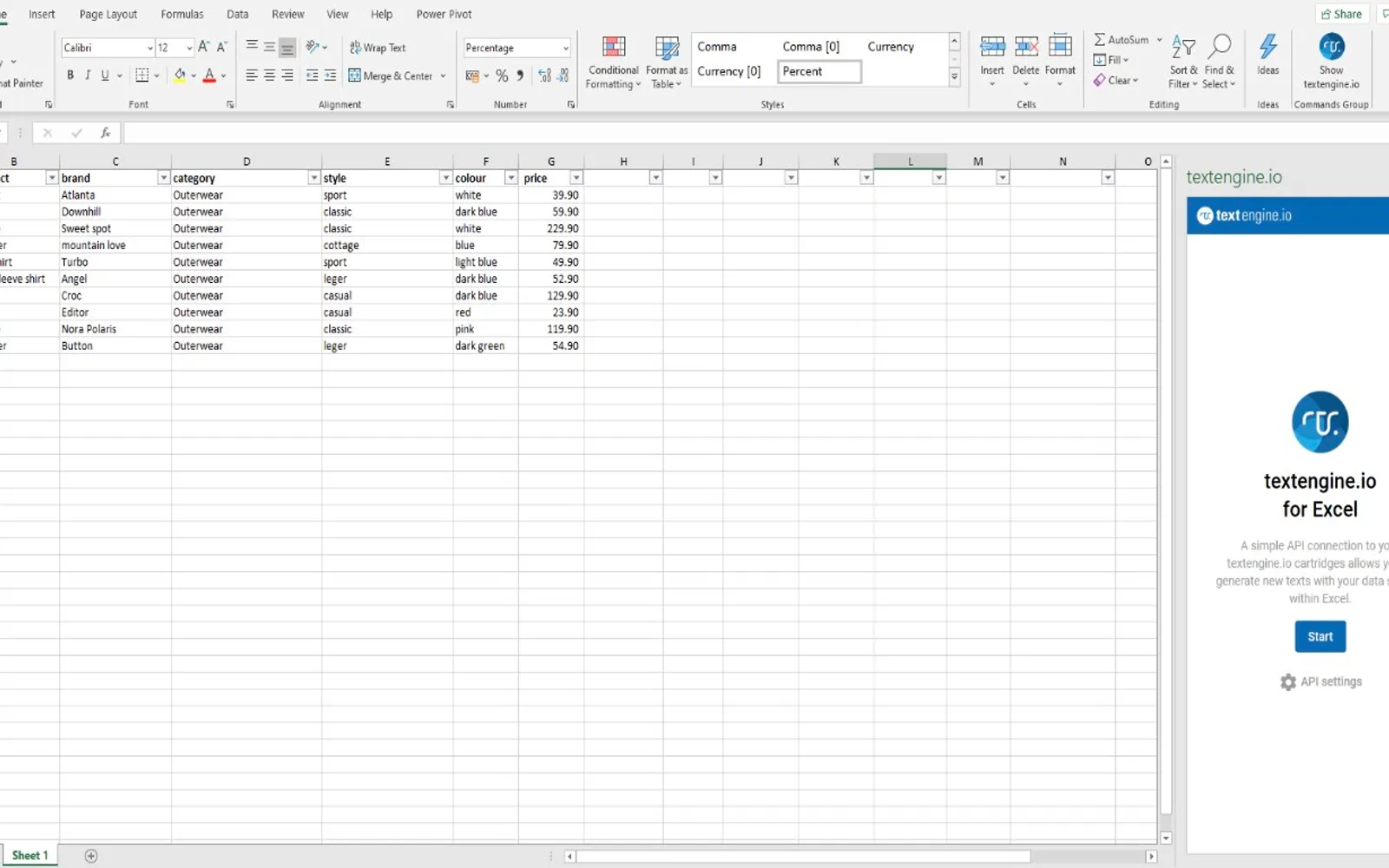Increase the indent
Viewport: 1389px width, 868px height.
(330, 76)
